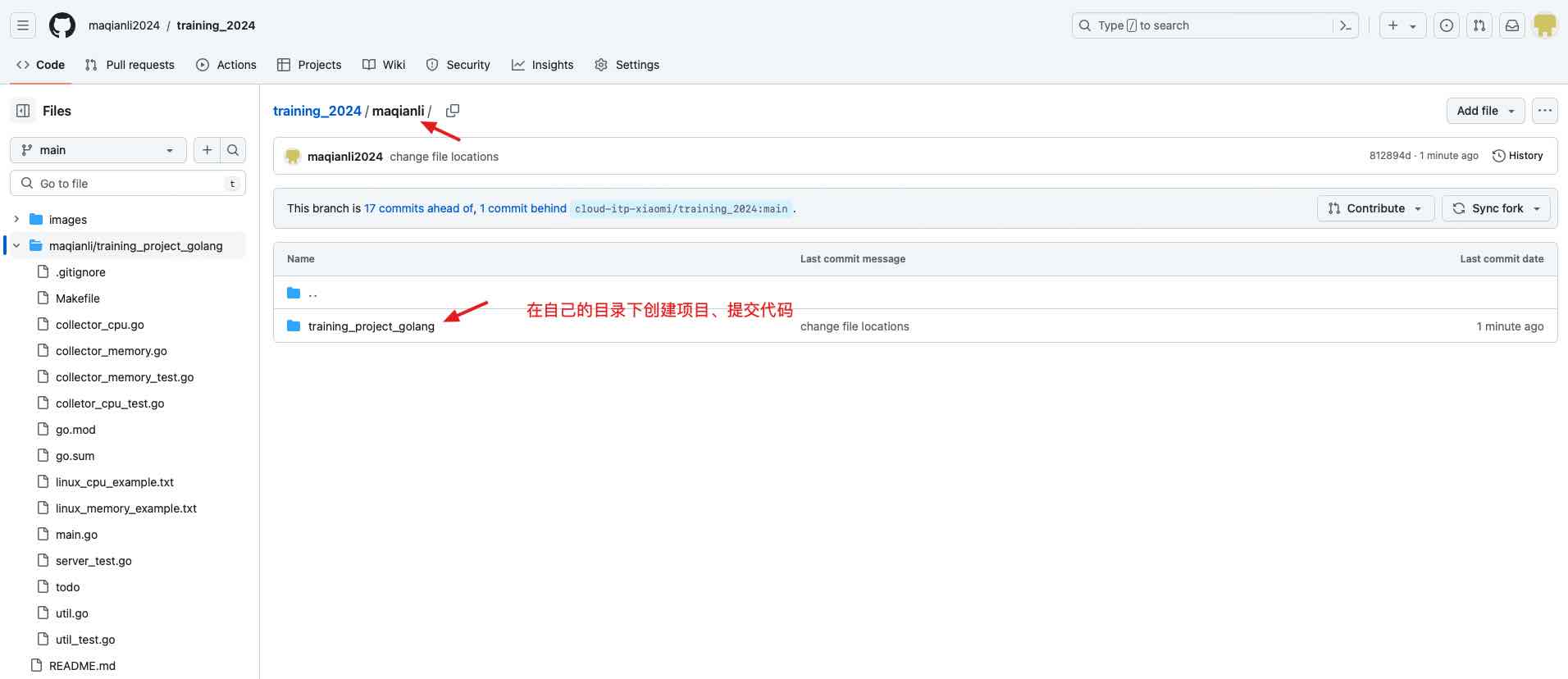This screenshot has width=1568, height=679.
Task: Open the more options ellipsis menu
Action: [1545, 111]
